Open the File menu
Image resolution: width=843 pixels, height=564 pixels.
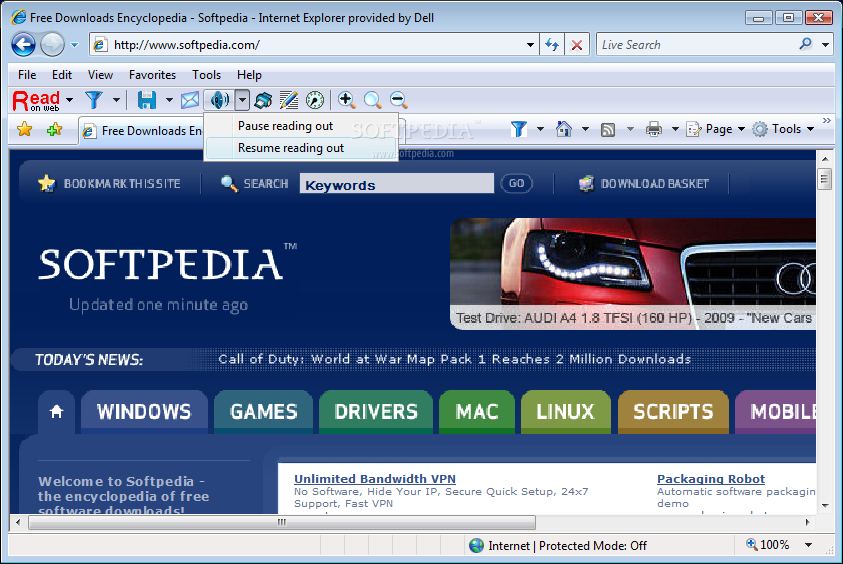tap(27, 75)
